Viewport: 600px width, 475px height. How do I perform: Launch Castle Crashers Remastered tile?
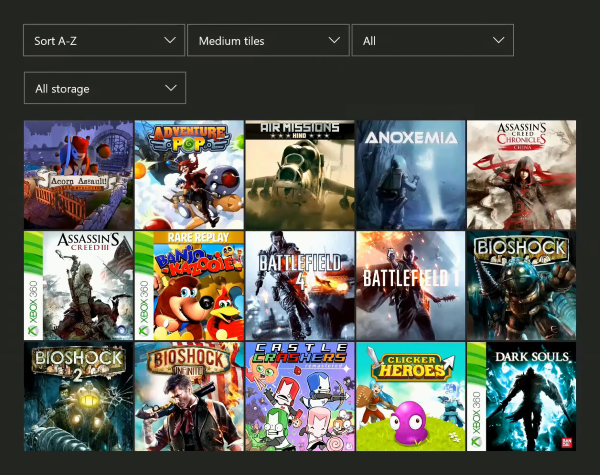coord(300,397)
